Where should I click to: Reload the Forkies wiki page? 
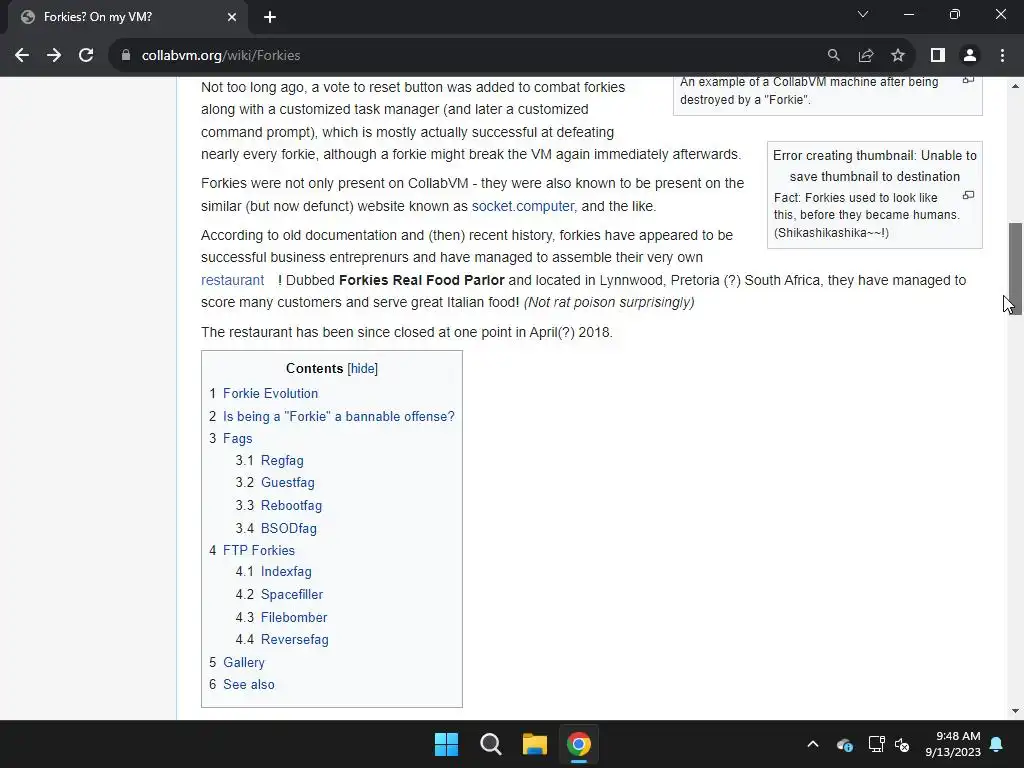click(x=86, y=56)
